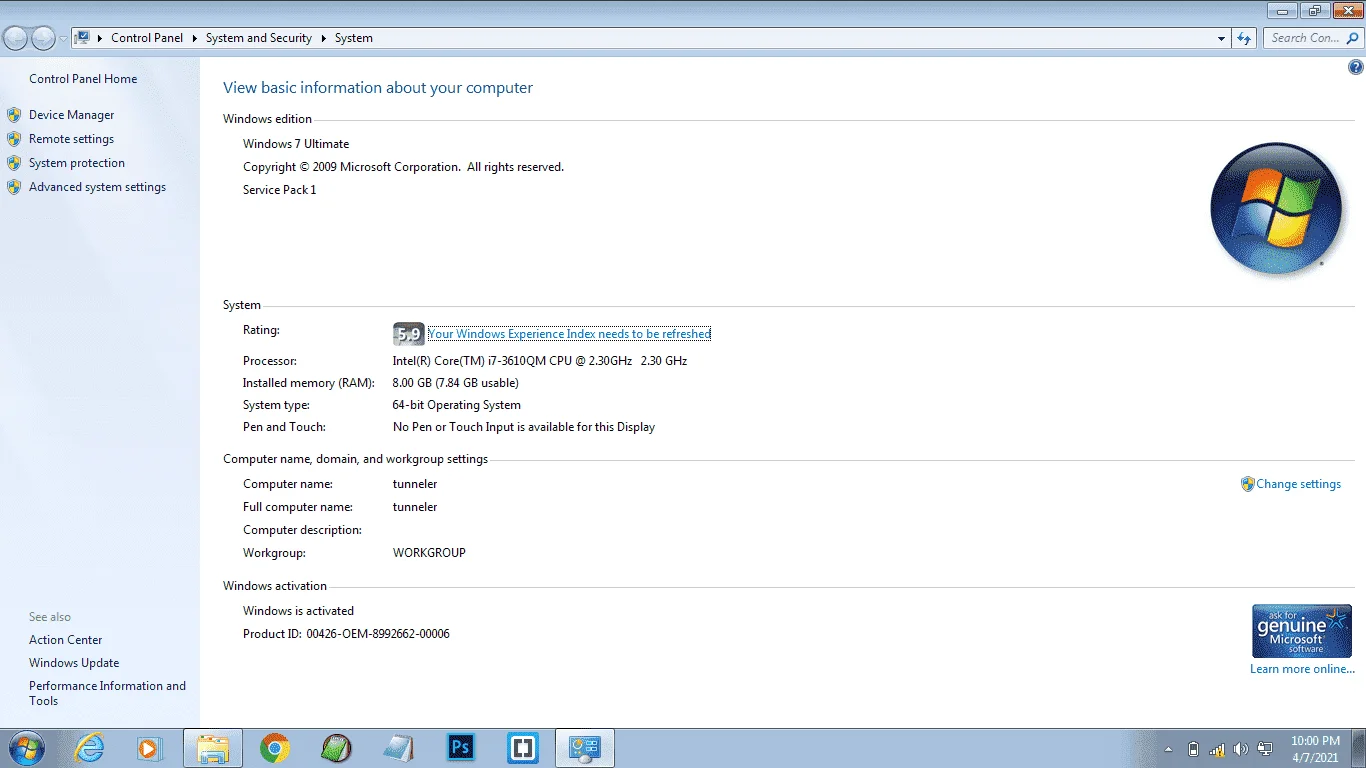This screenshot has width=1366, height=768.
Task: Click the address bar refresh button
Action: point(1244,38)
